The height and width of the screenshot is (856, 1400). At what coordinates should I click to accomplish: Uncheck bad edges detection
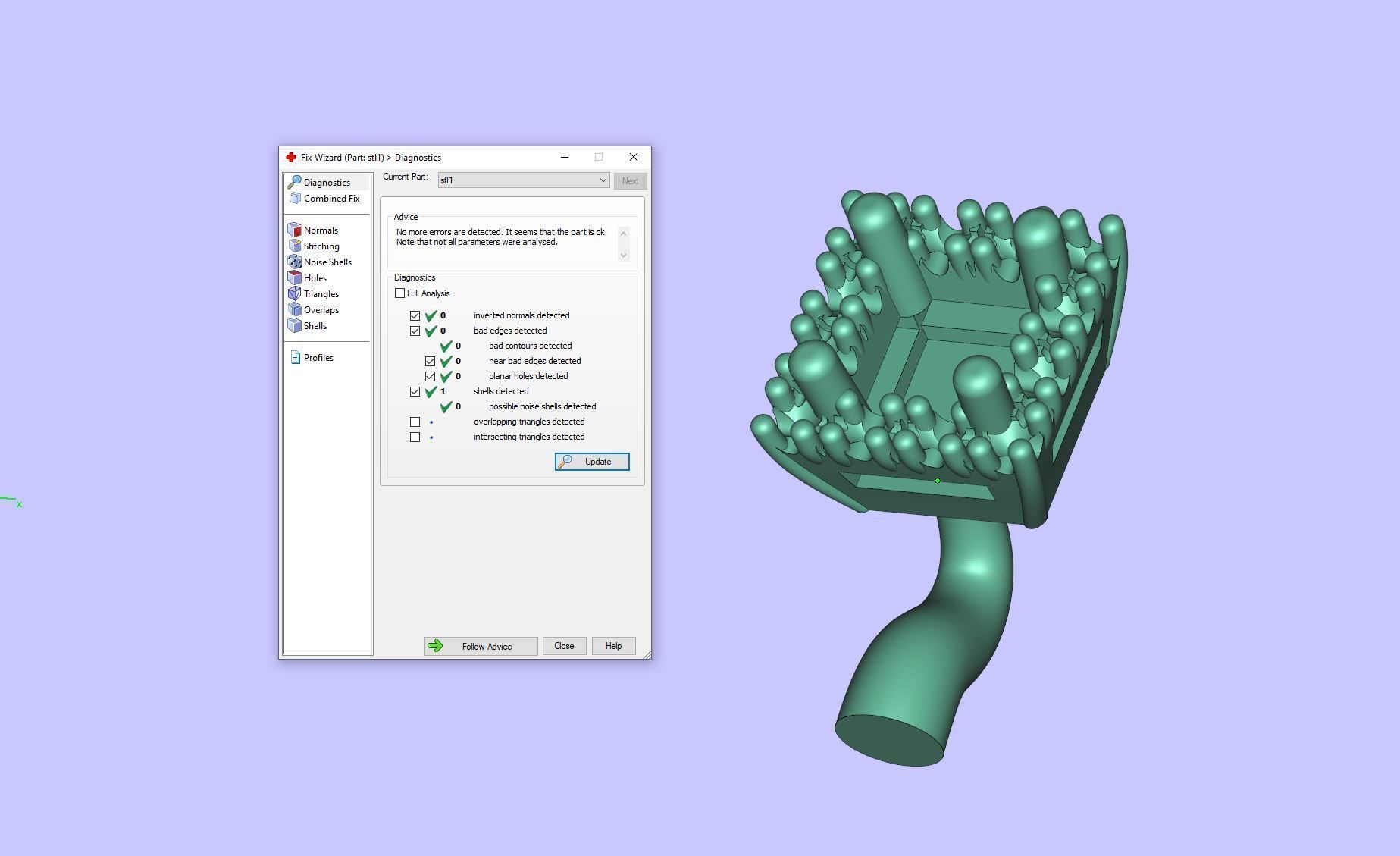(415, 331)
